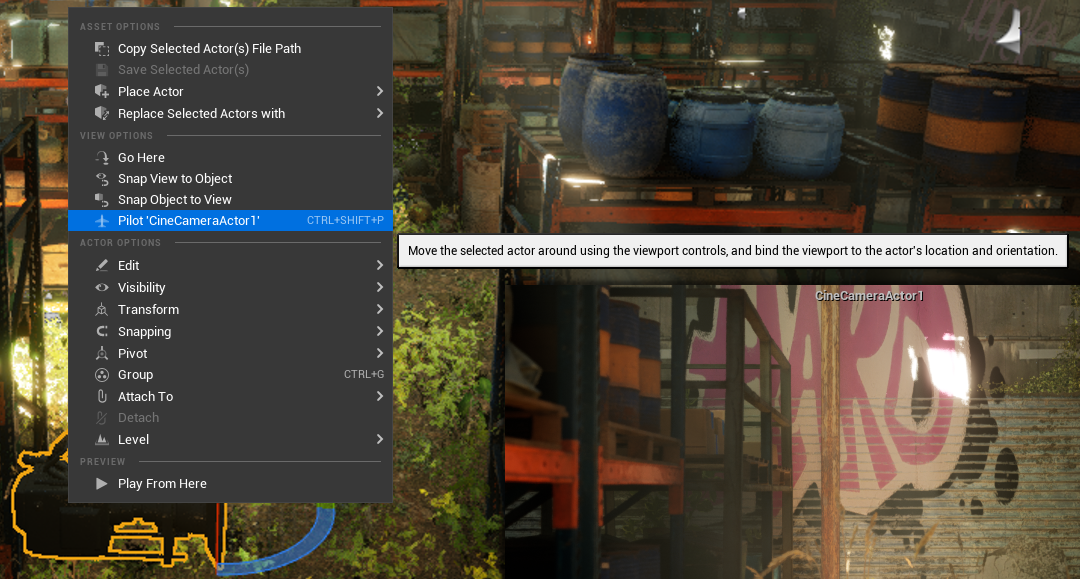Expand the Place Actor submenu arrow
This screenshot has width=1080, height=579.
coord(380,92)
